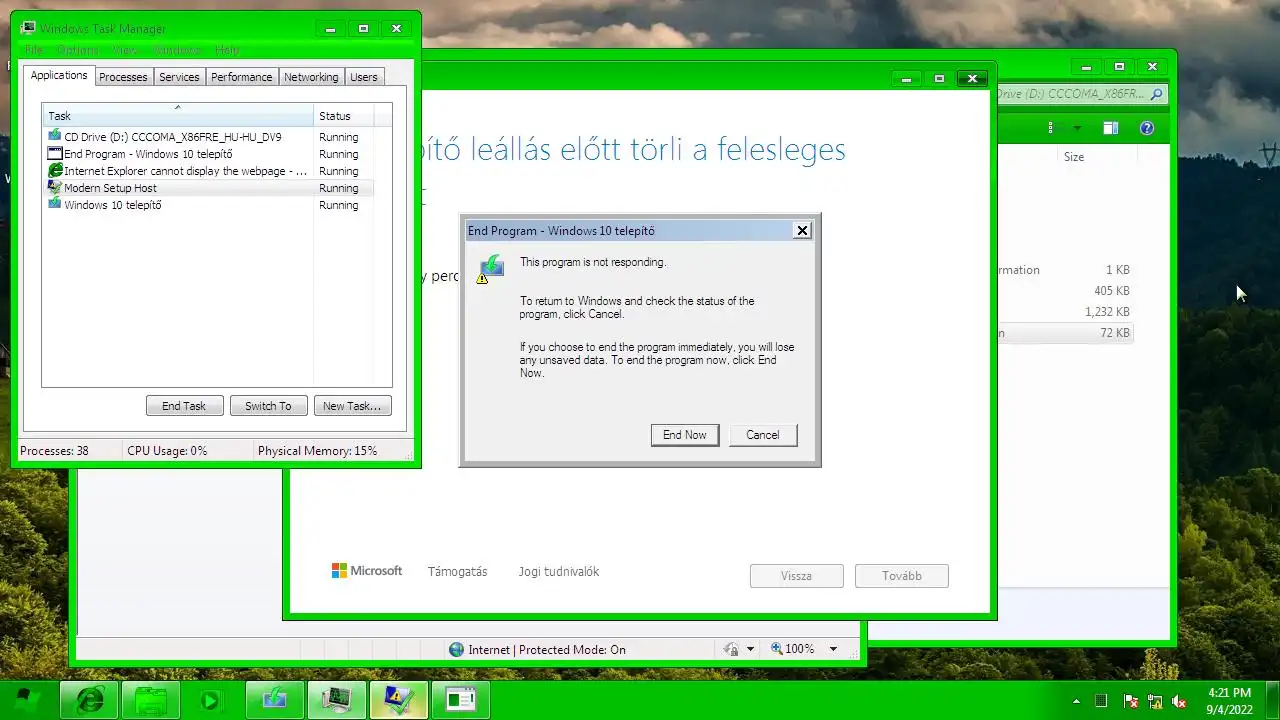Select the 72 KB file row in Explorer
Screen dimensions: 1280x720
[x=1065, y=333]
